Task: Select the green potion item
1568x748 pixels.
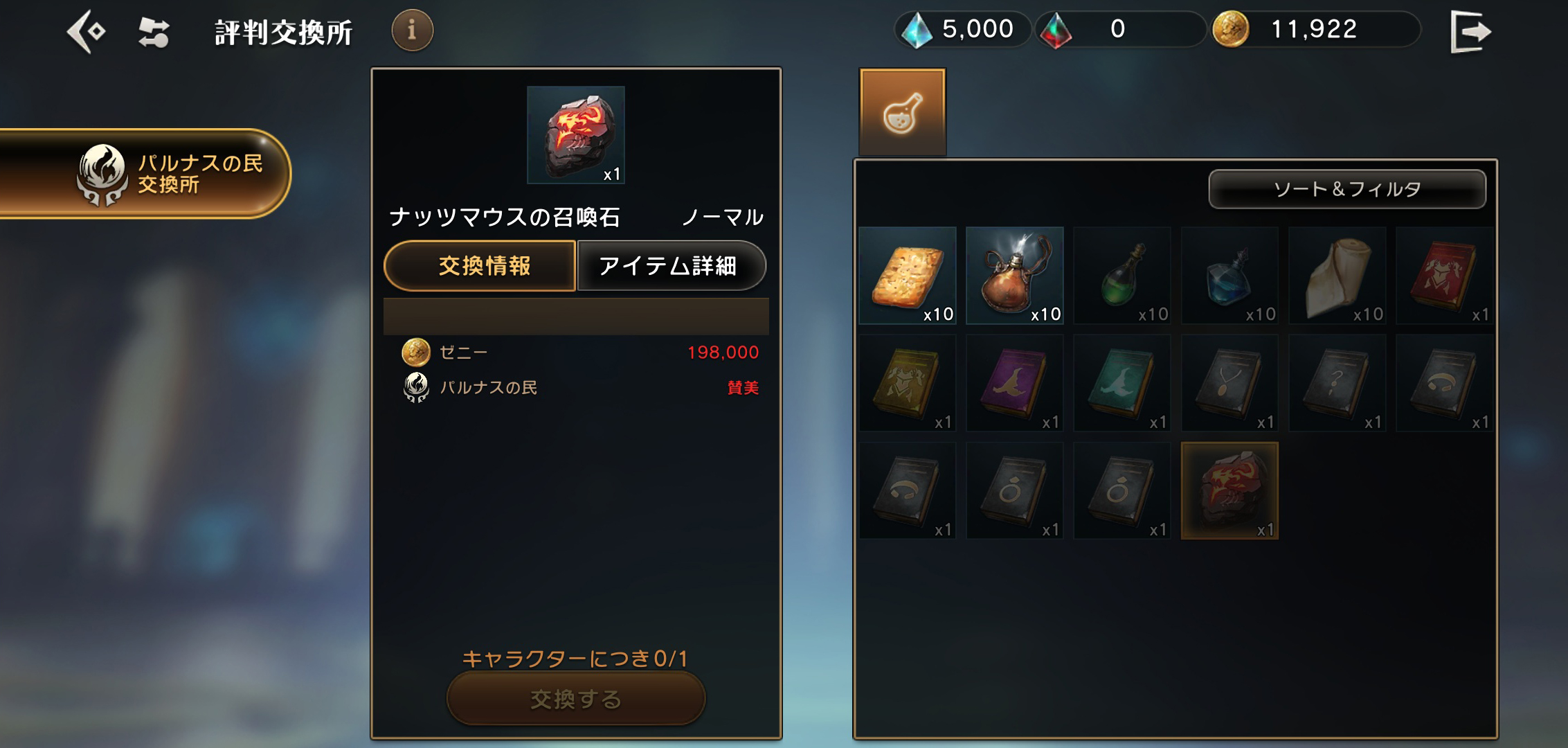Action: tap(1122, 276)
